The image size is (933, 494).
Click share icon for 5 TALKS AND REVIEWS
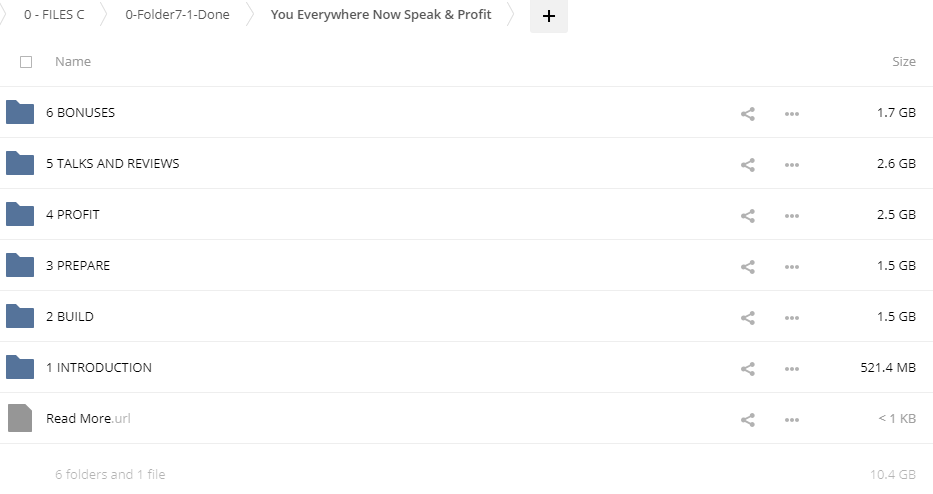[x=747, y=164]
